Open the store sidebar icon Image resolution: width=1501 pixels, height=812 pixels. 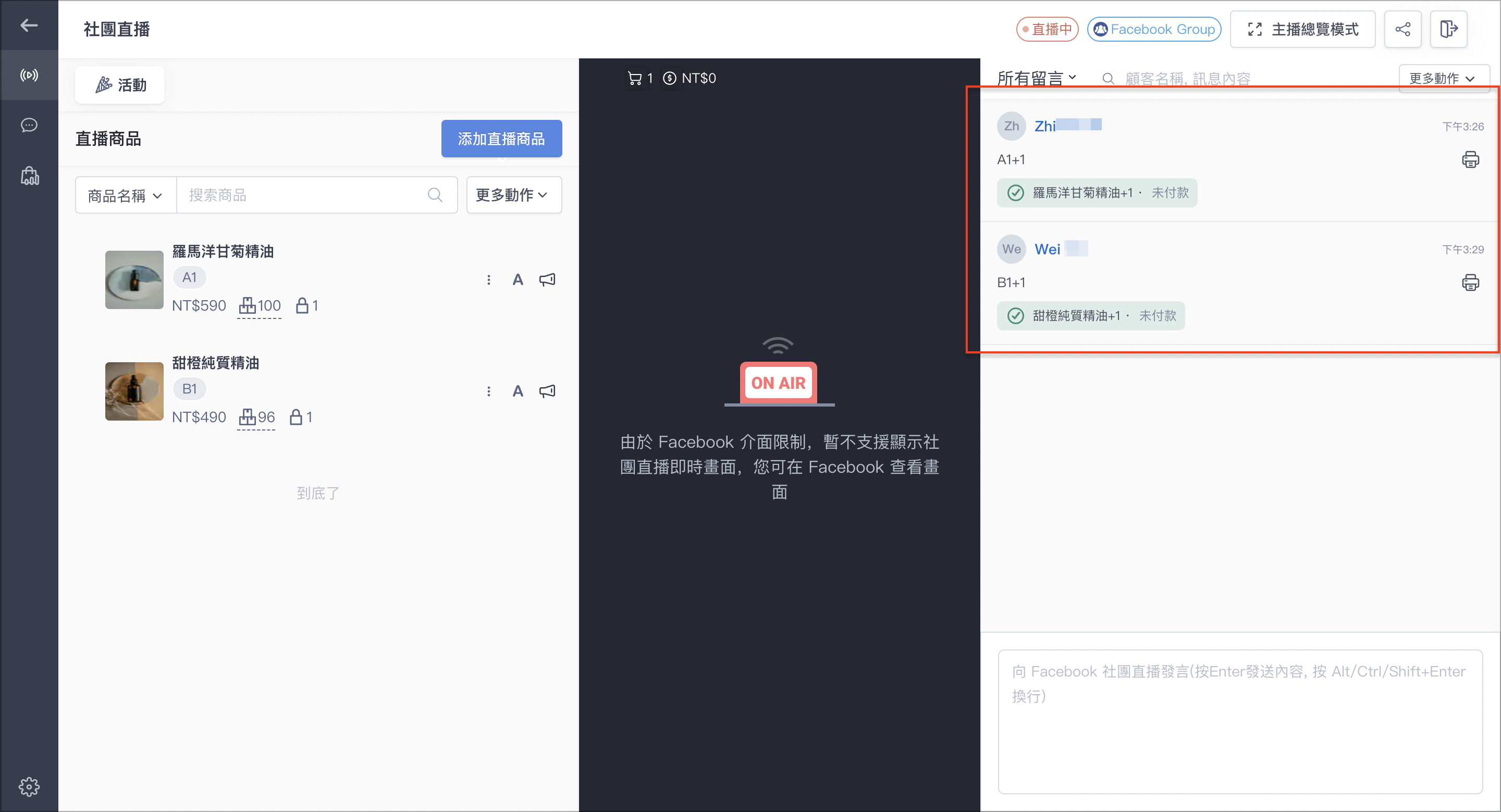click(x=29, y=175)
